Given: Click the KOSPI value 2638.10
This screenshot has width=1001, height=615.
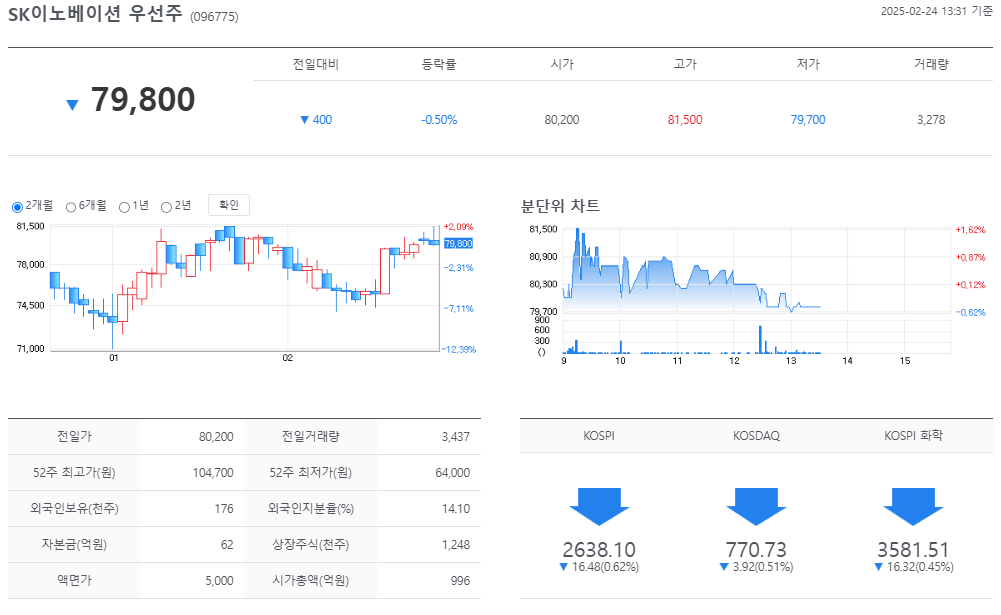Looking at the screenshot, I should 599,549.
